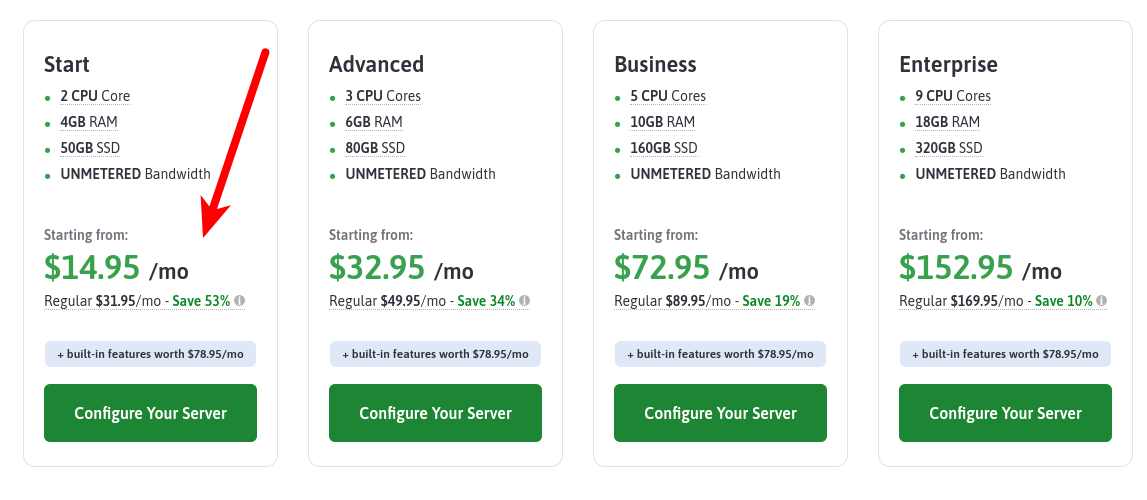Click the 18GB RAM spec link
This screenshot has width=1147, height=500.
coord(948,122)
